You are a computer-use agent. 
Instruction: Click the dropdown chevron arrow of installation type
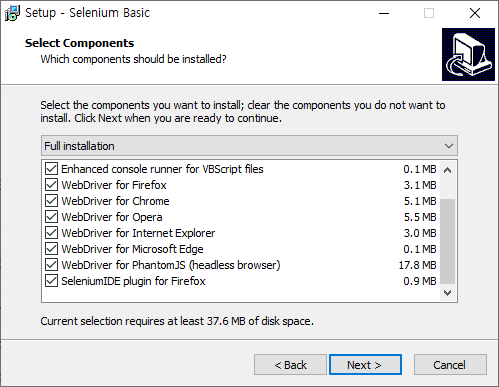tap(449, 146)
